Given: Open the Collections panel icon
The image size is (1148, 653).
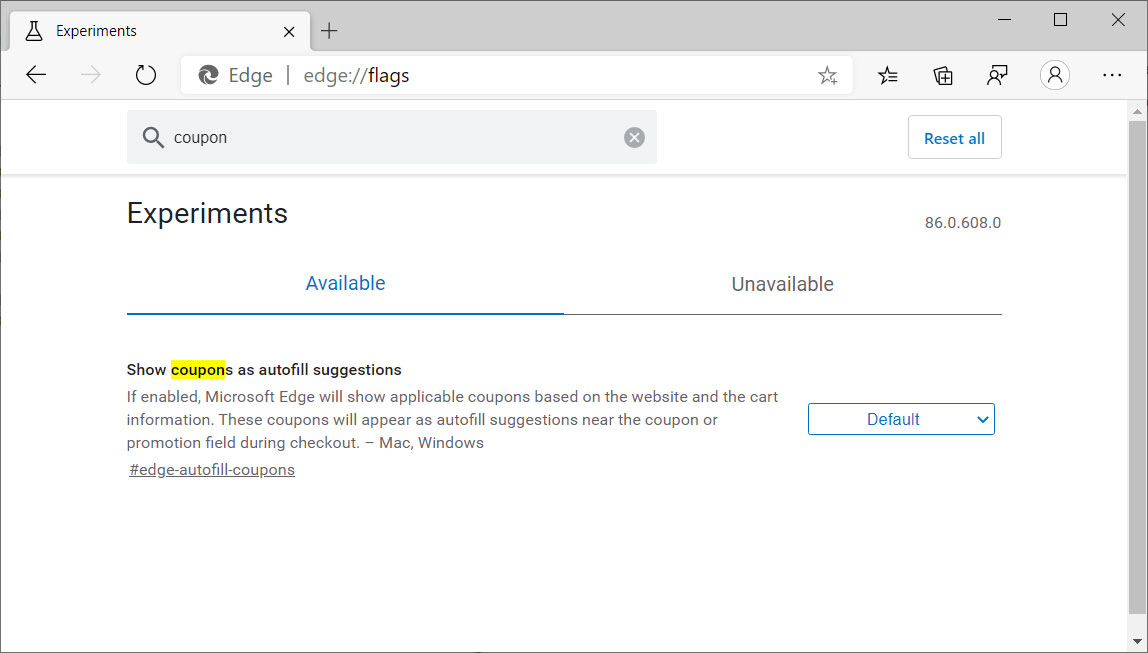Looking at the screenshot, I should point(942,74).
